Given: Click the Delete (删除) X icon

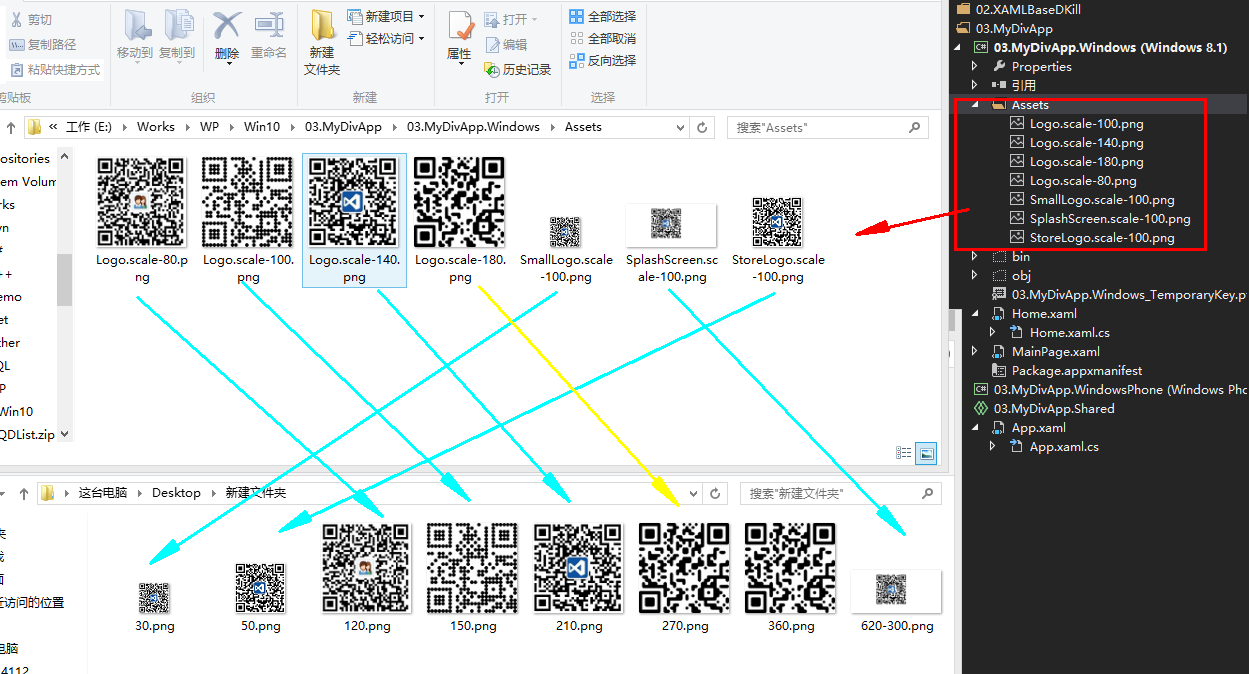Looking at the screenshot, I should pos(227,27).
